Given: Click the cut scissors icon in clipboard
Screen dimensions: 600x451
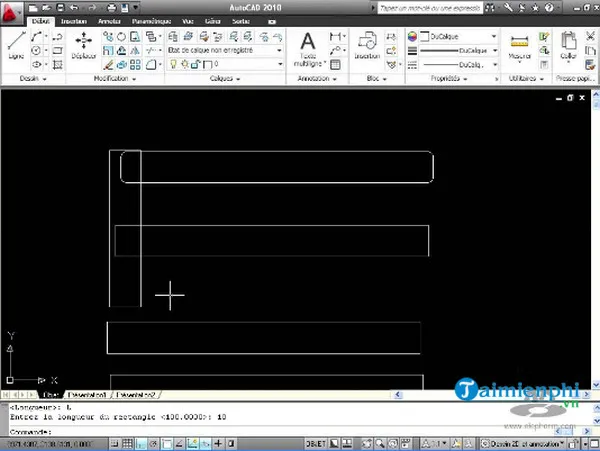Looking at the screenshot, I should [590, 36].
